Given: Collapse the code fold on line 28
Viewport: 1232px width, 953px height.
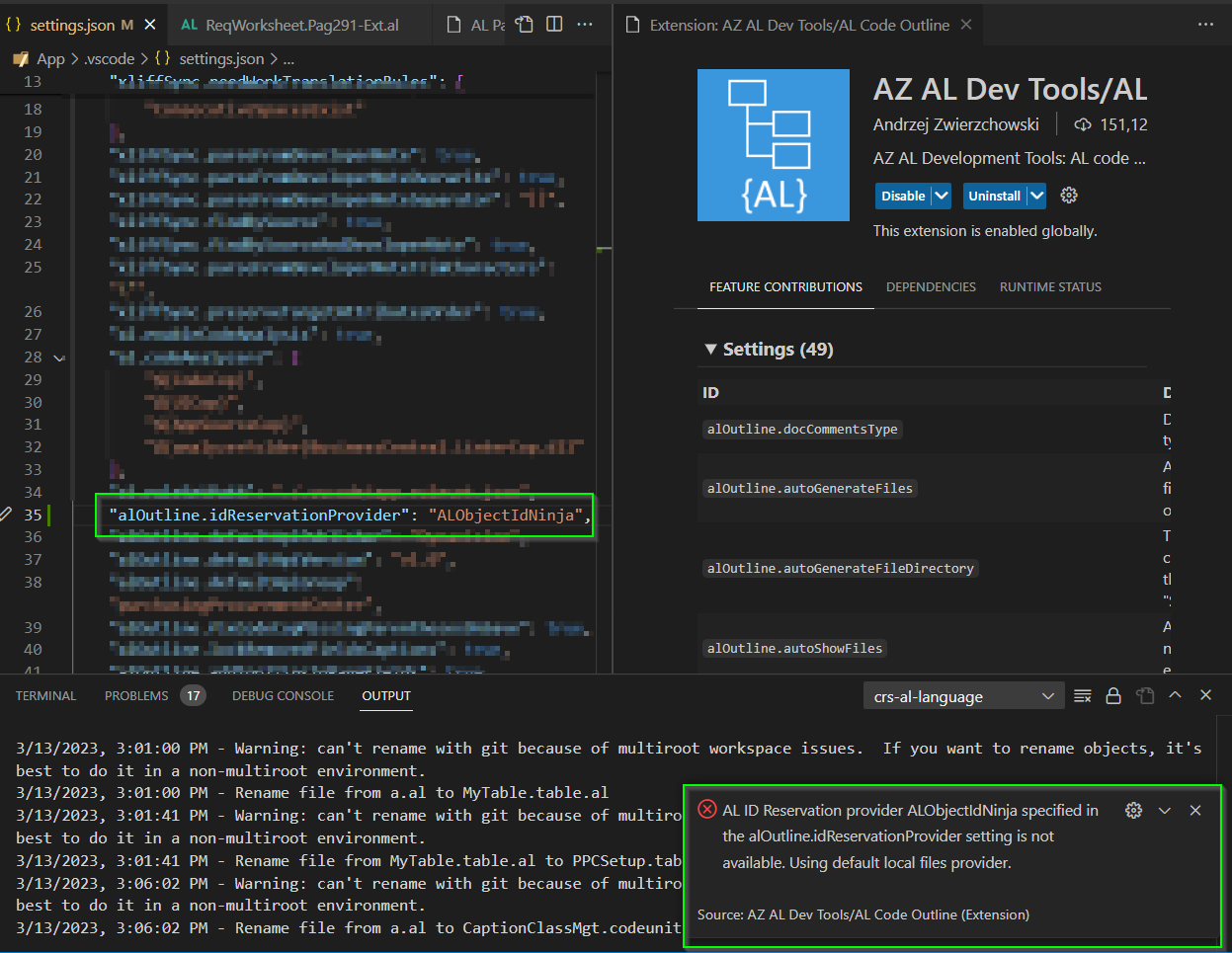Looking at the screenshot, I should (59, 357).
